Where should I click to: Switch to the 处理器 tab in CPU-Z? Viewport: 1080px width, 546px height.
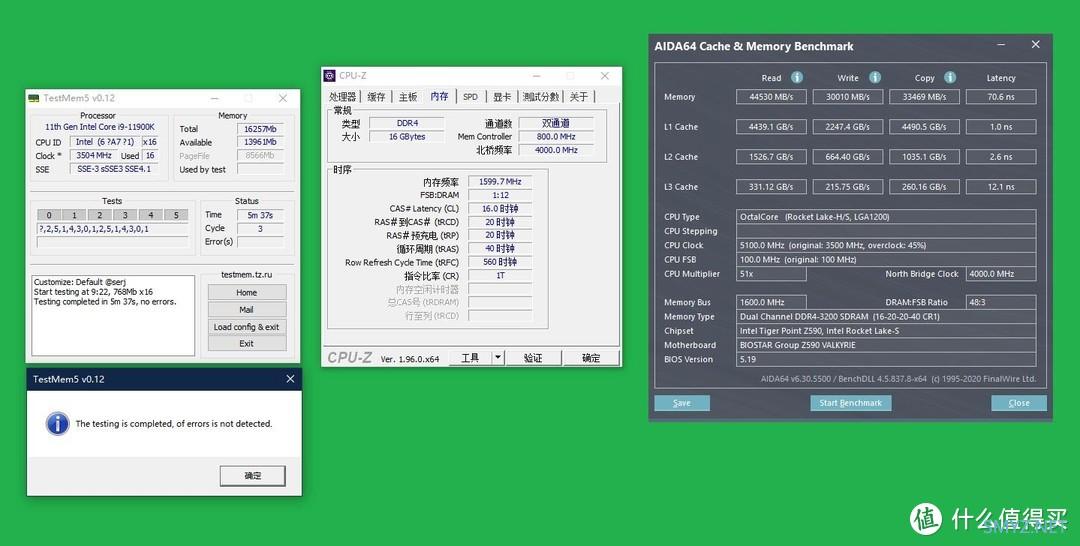[342, 96]
